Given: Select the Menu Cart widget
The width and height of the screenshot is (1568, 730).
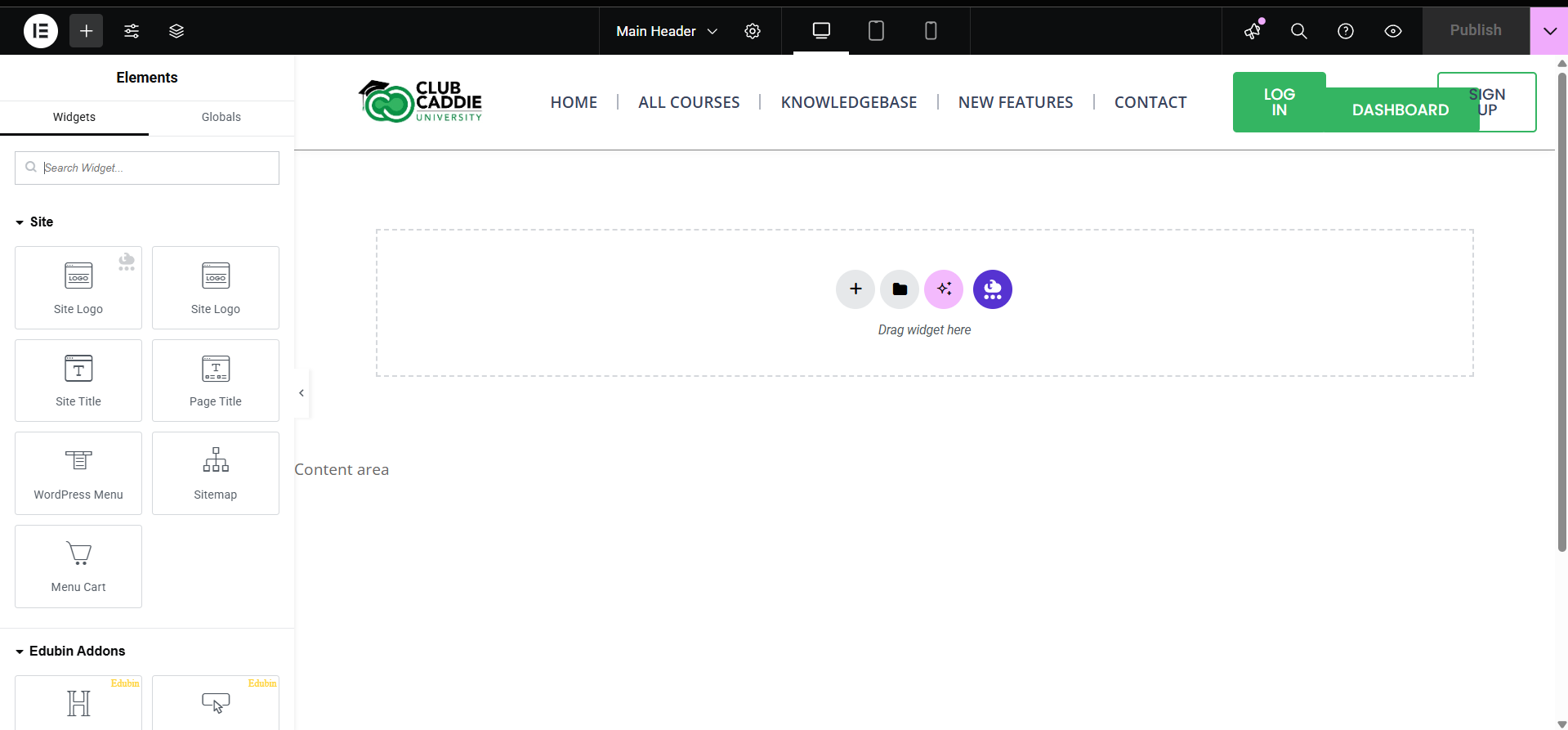Looking at the screenshot, I should tap(78, 567).
